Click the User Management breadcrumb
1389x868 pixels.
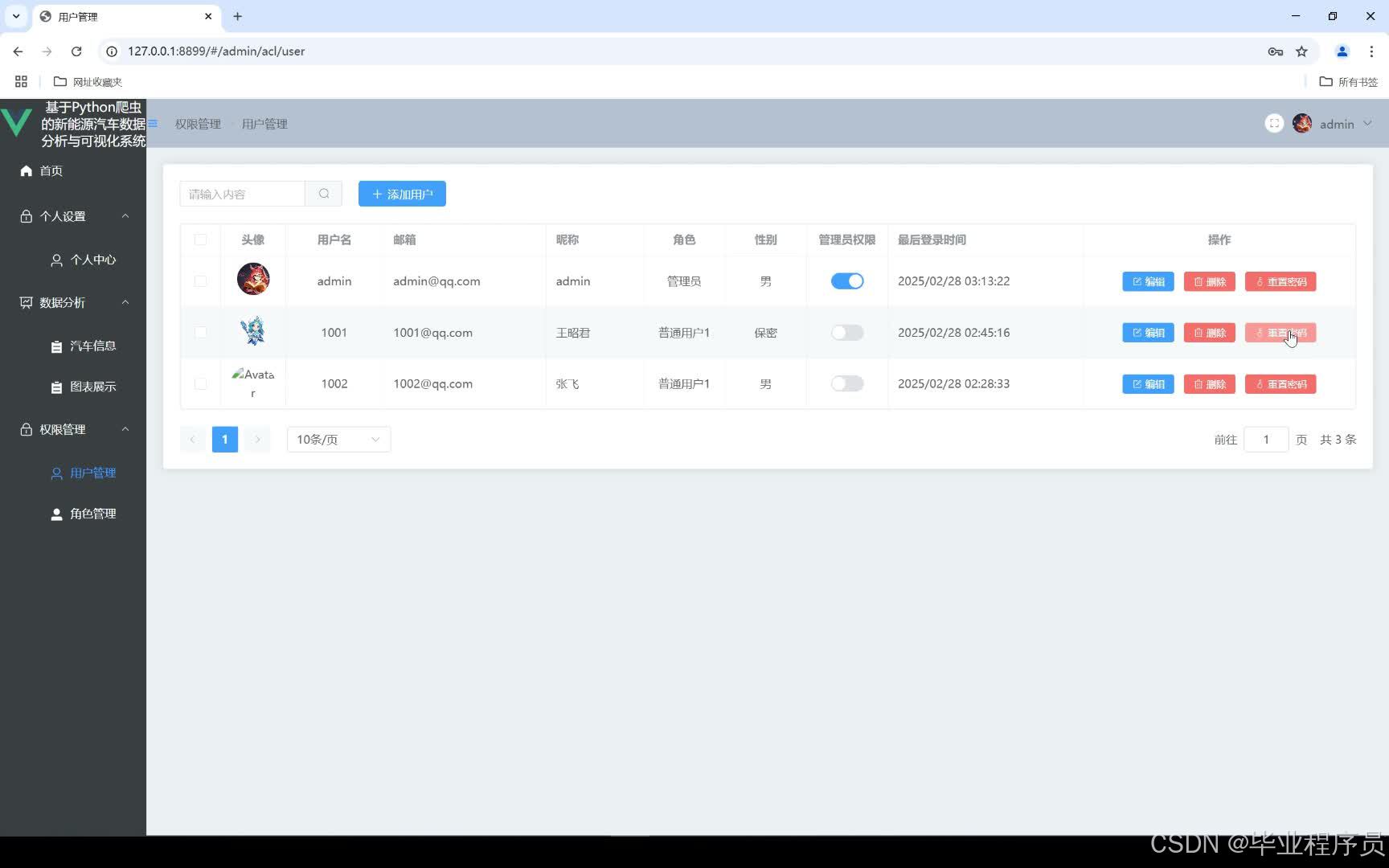264,124
